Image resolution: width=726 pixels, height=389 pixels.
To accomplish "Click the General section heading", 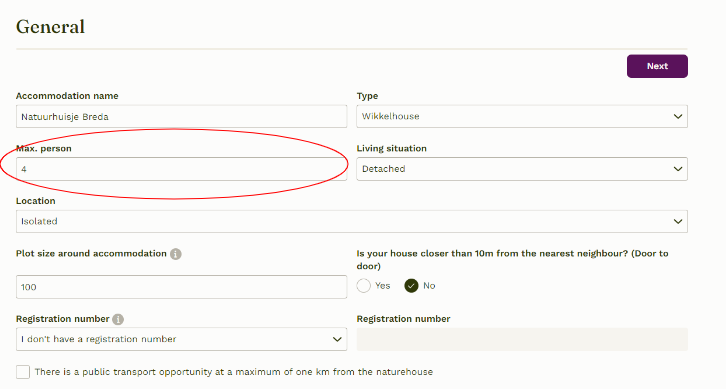I will pyautogui.click(x=50, y=27).
